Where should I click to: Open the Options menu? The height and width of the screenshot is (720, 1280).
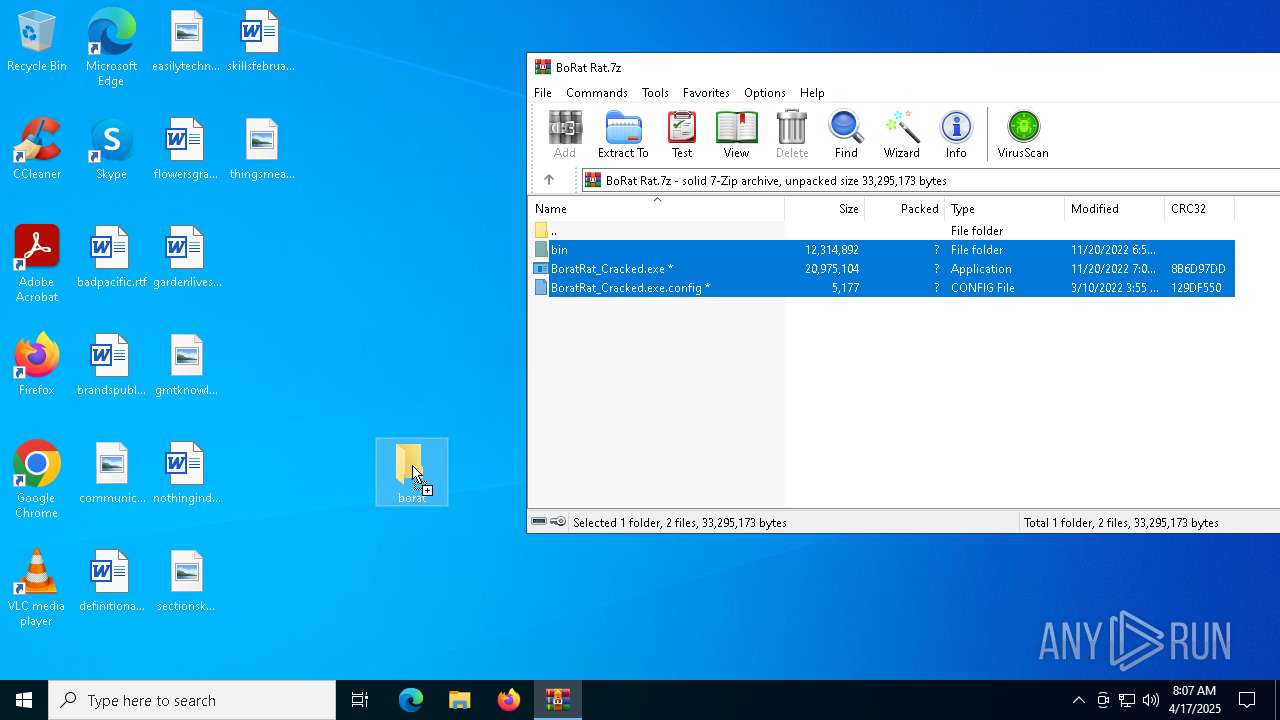765,93
